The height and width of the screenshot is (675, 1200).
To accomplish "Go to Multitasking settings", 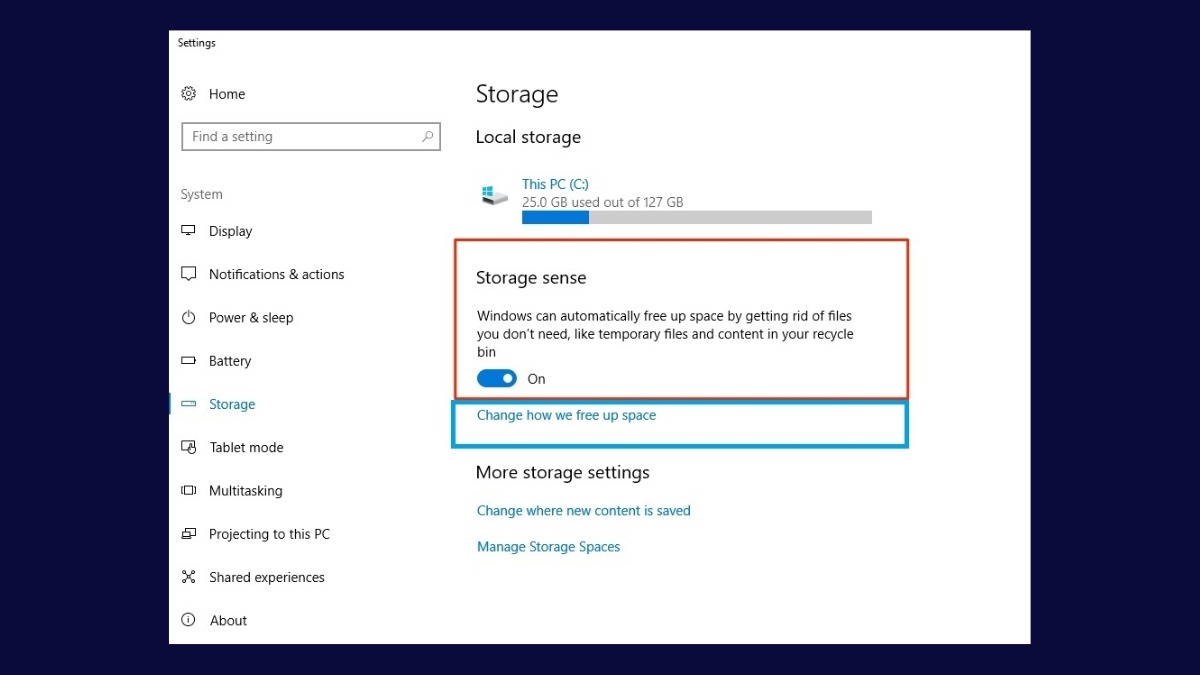I will pos(245,491).
